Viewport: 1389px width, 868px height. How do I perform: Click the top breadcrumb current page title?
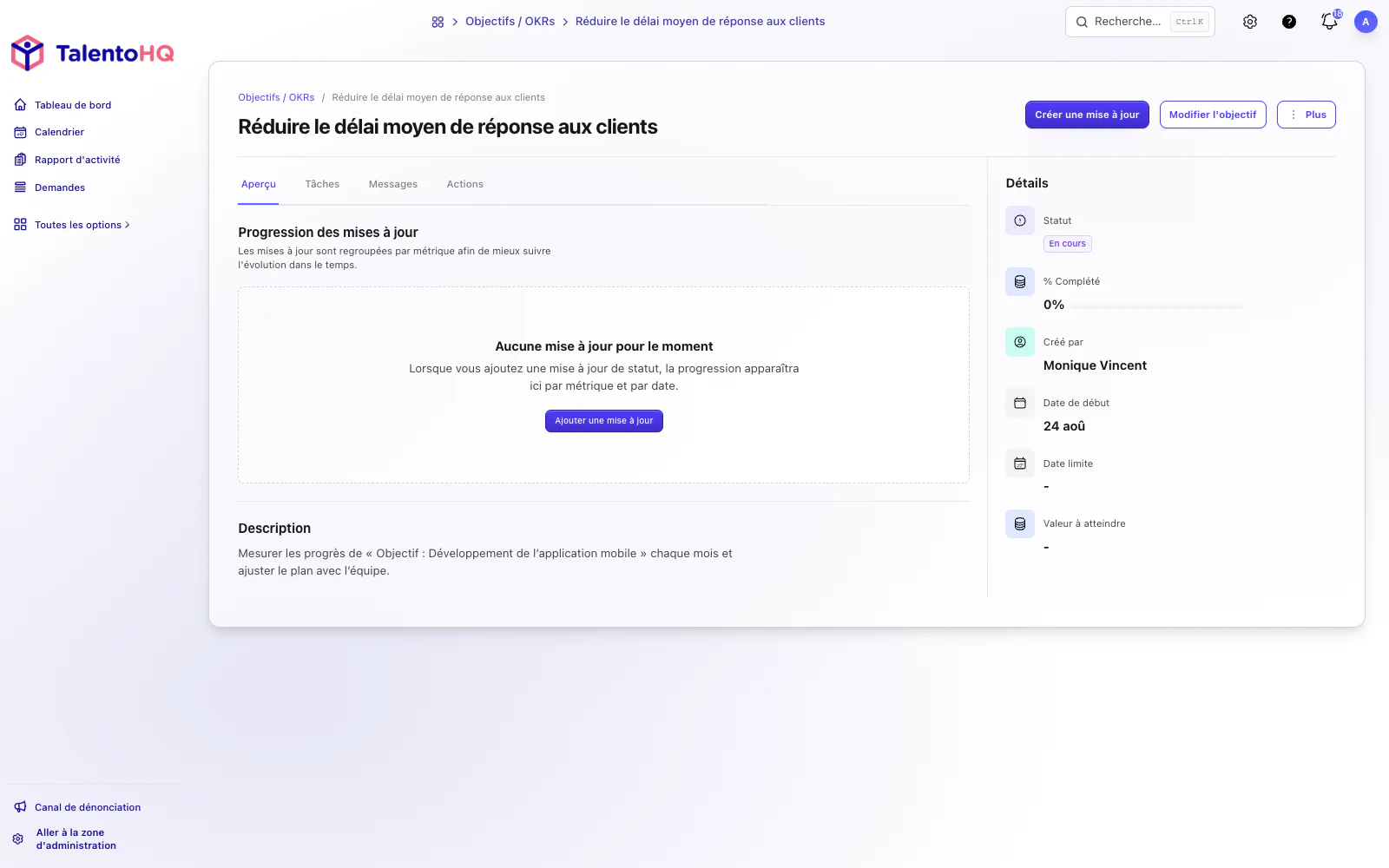click(x=700, y=22)
